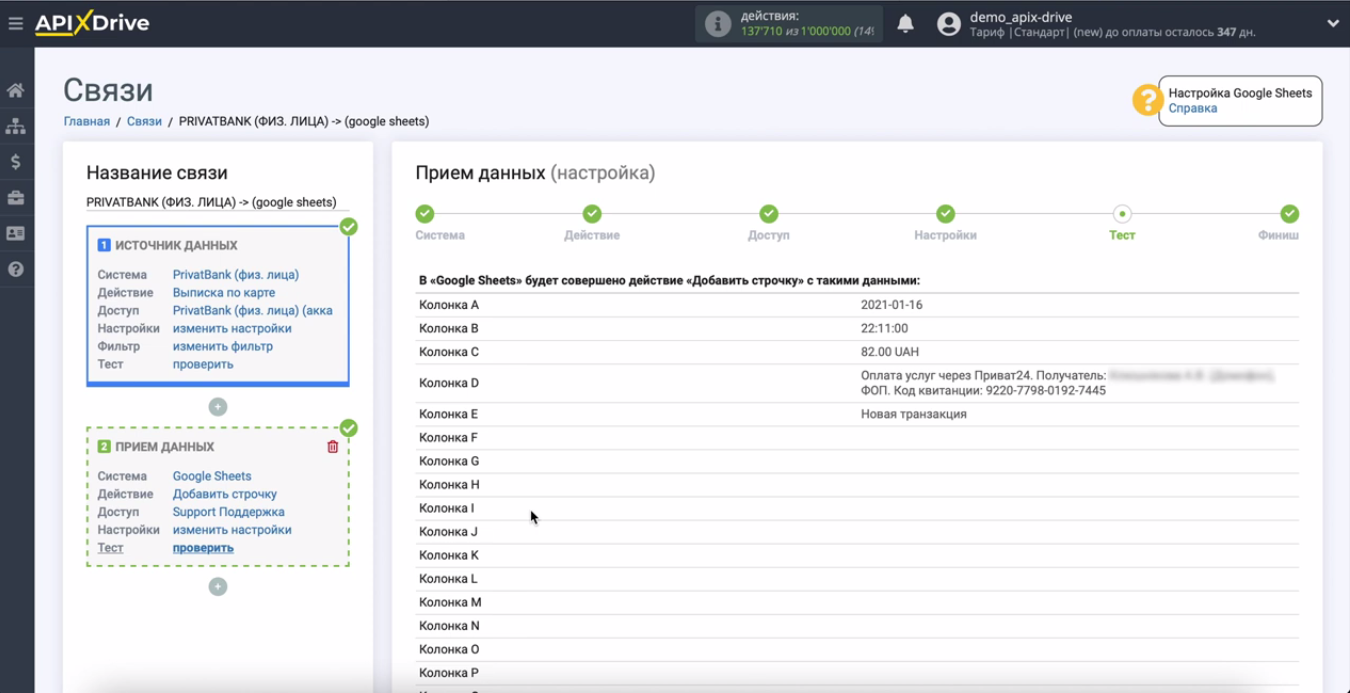This screenshot has height=693, width=1350.
Task: Select the Новая транзакция value
Action: point(914,414)
